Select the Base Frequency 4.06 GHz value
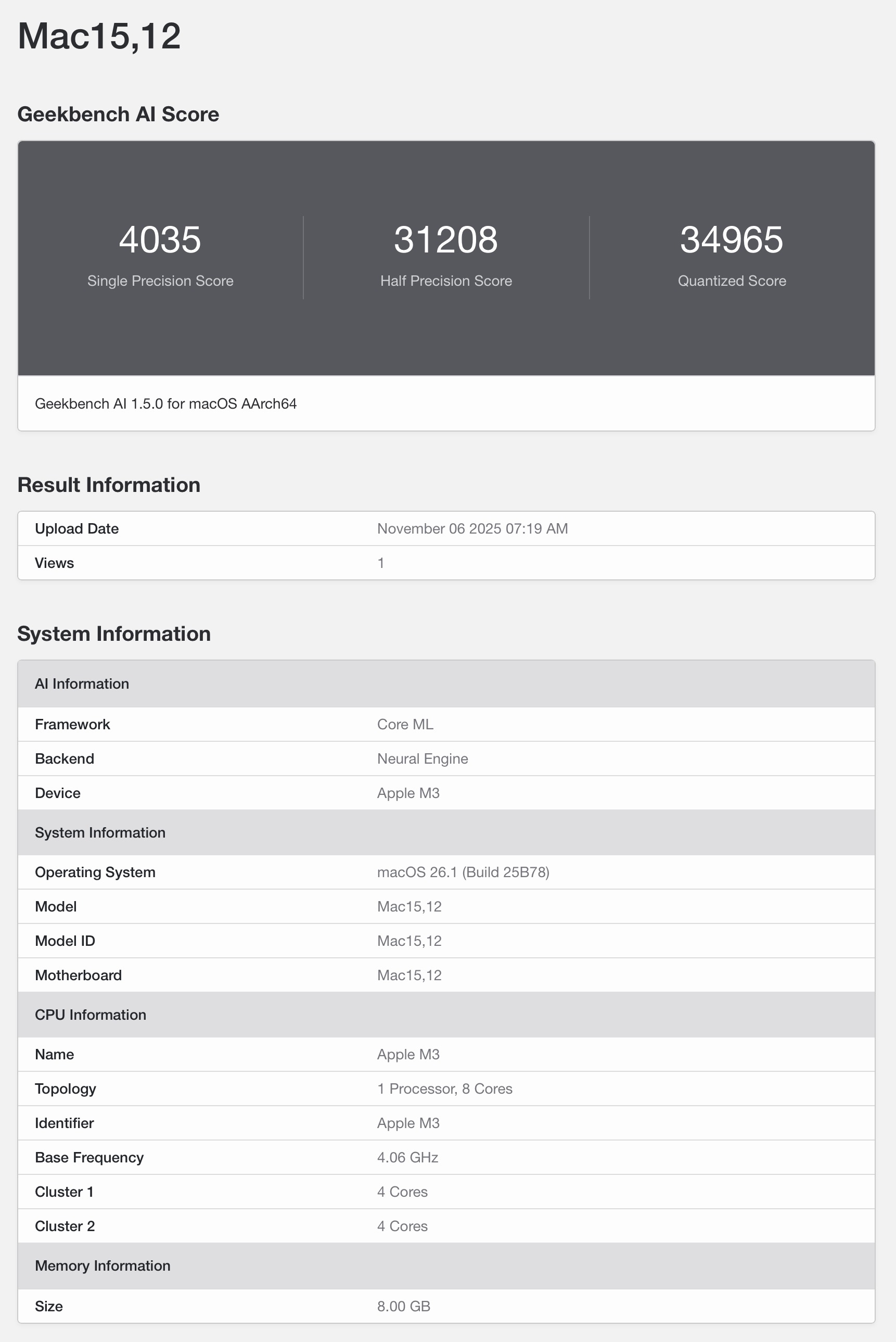The width and height of the screenshot is (896, 1342). [x=407, y=1157]
